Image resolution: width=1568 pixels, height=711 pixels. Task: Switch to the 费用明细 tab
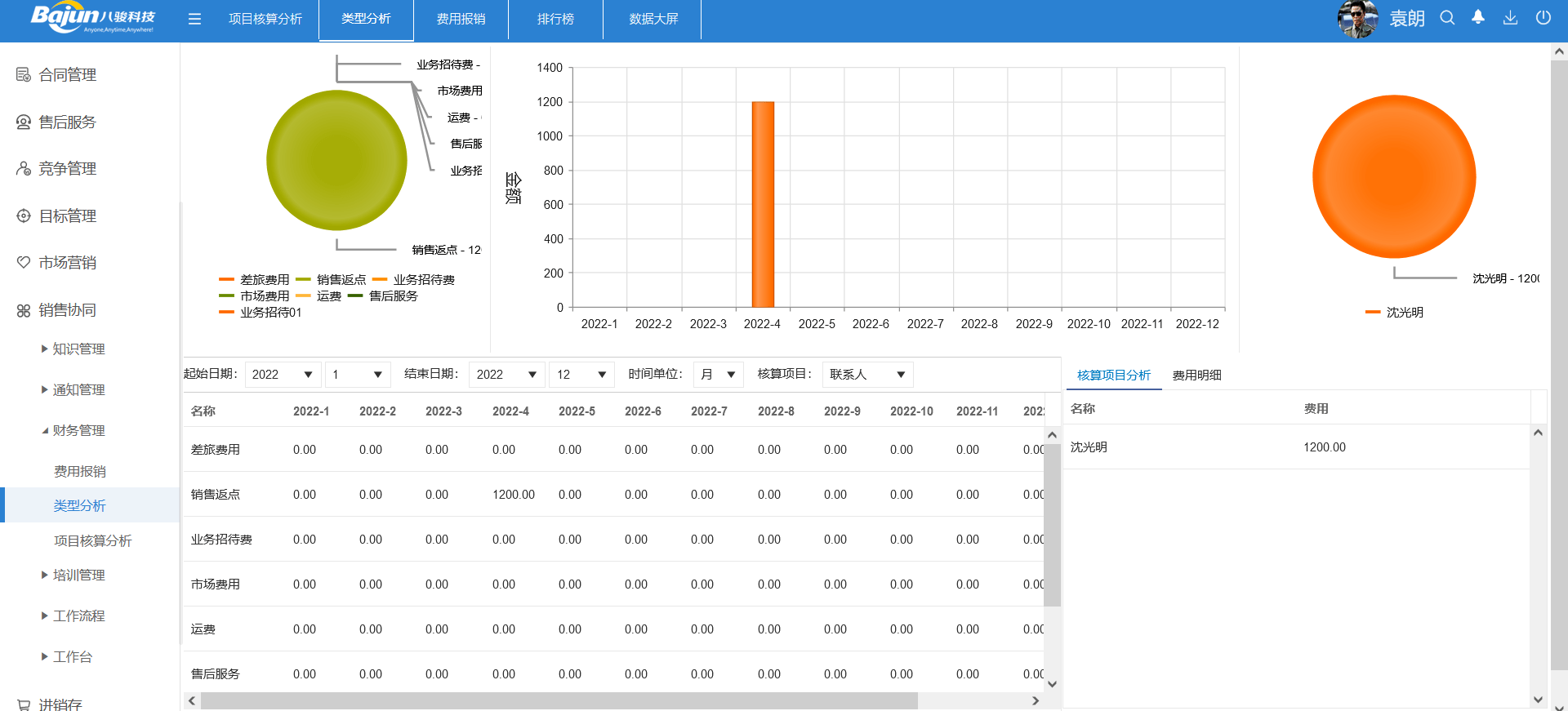1196,375
